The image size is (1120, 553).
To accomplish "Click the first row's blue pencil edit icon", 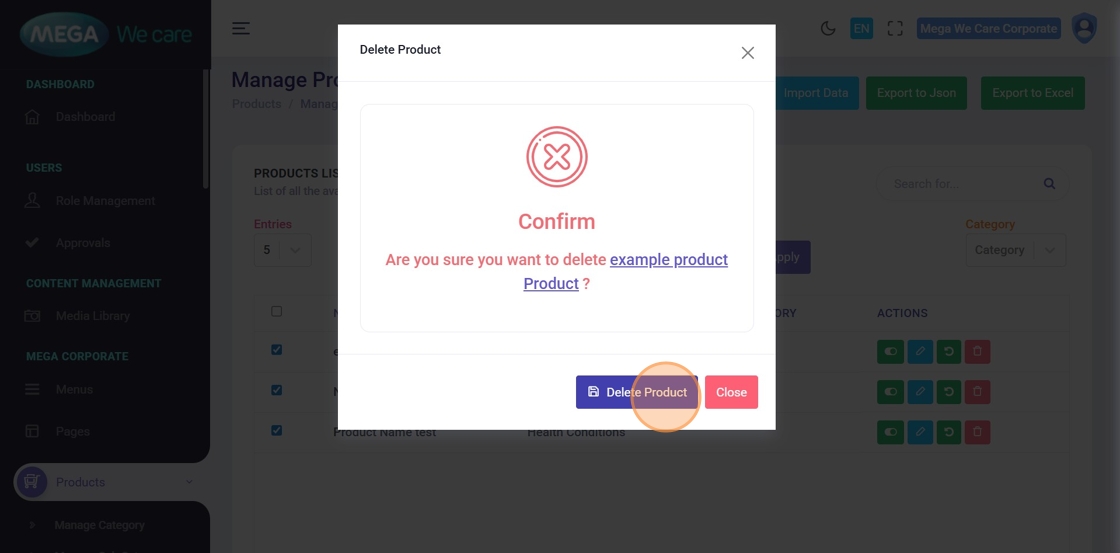I will pyautogui.click(x=919, y=352).
